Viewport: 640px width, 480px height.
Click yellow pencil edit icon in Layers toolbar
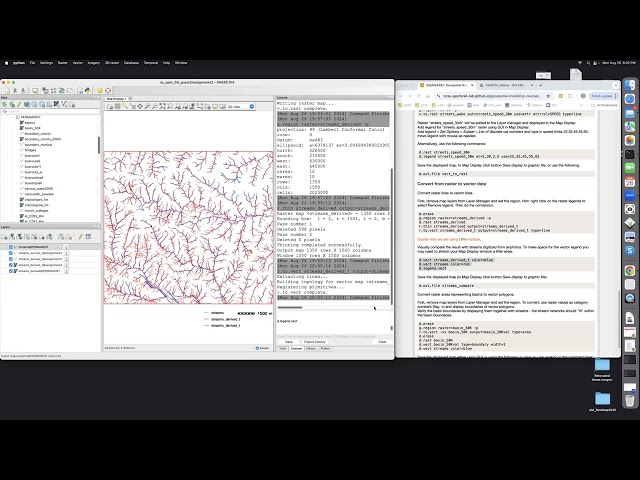[81, 237]
